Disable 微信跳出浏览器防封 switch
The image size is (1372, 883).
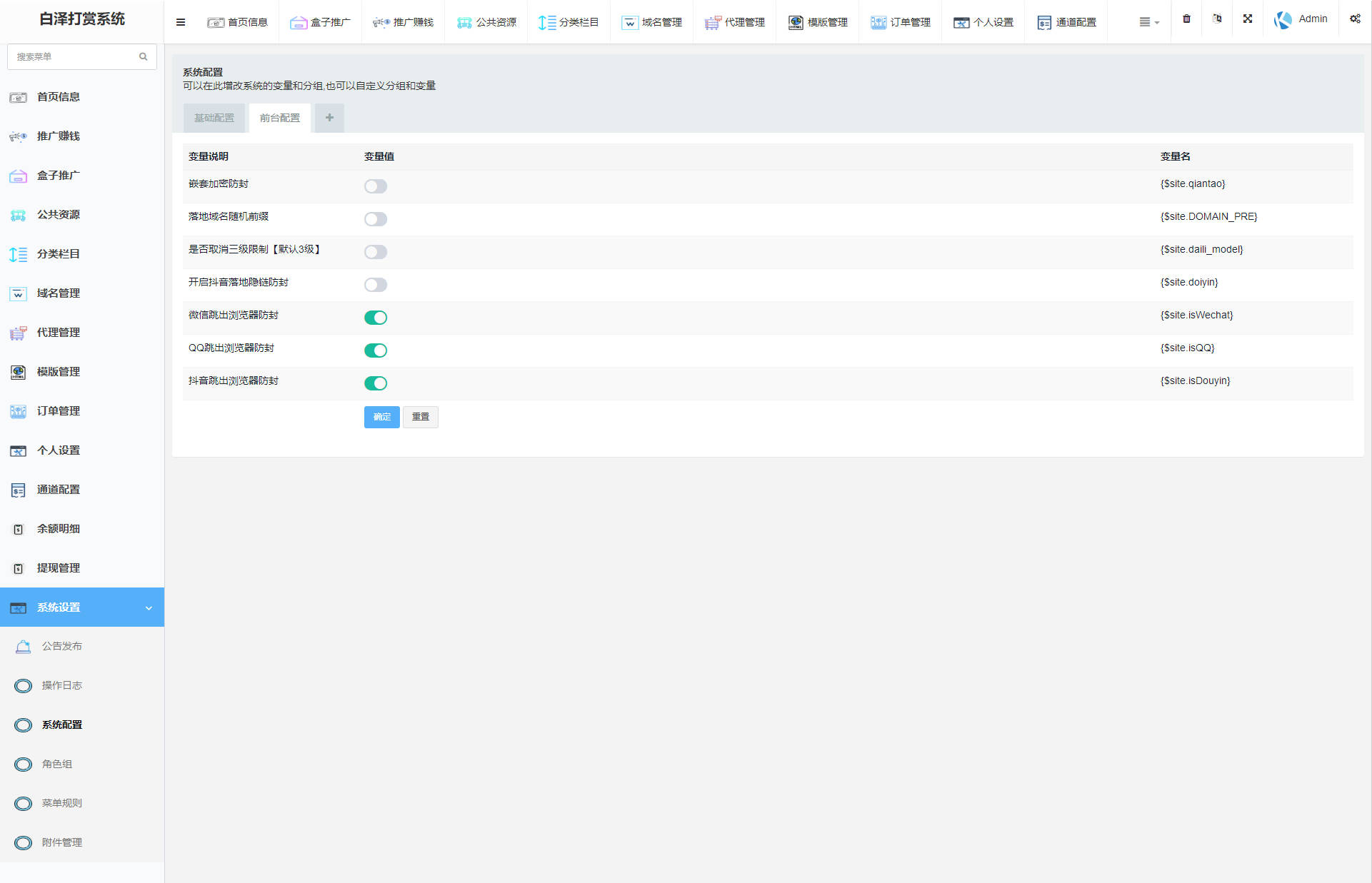pyautogui.click(x=376, y=318)
